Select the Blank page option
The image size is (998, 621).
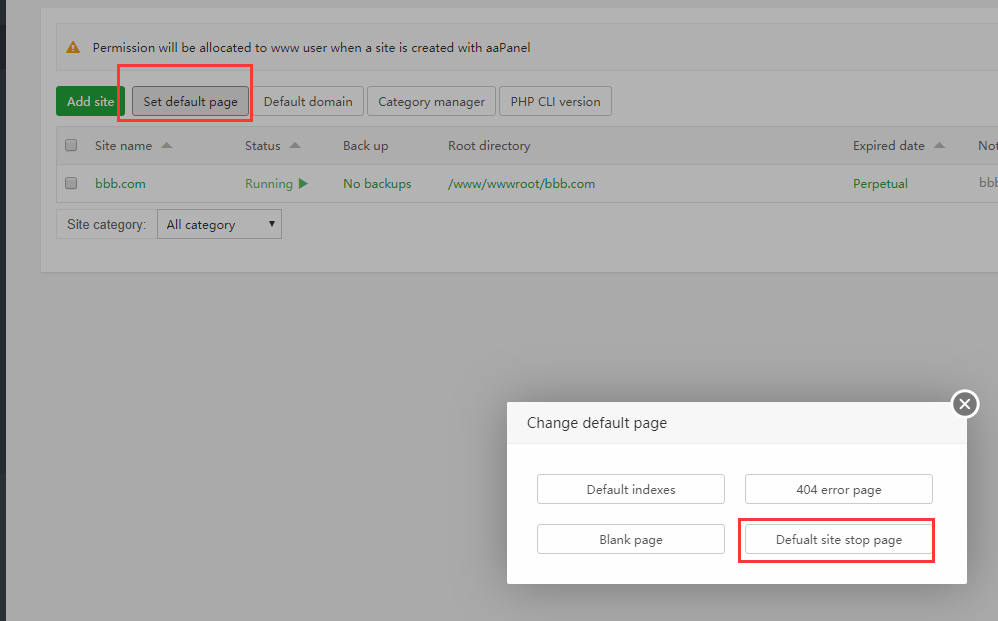pos(631,539)
